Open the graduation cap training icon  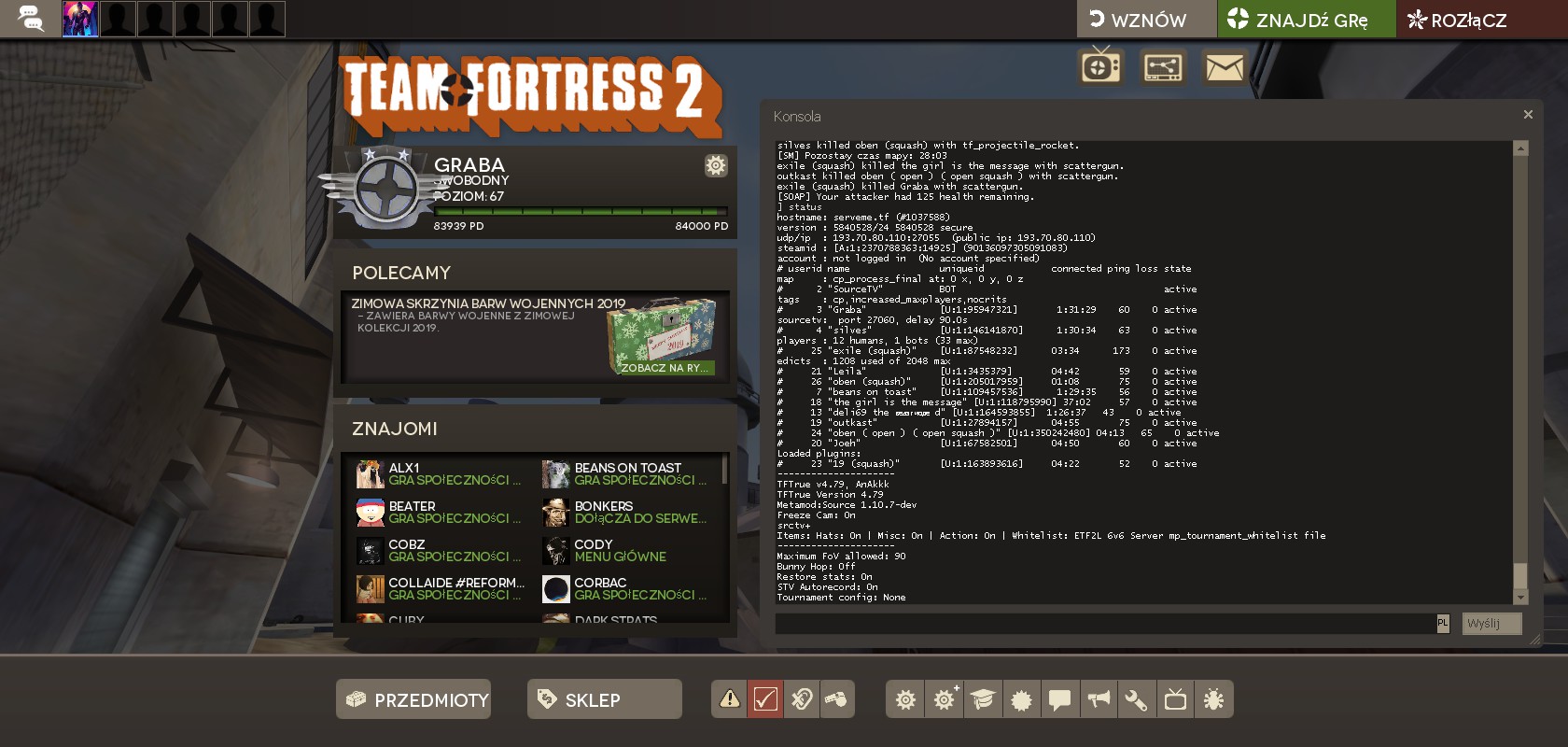(983, 699)
